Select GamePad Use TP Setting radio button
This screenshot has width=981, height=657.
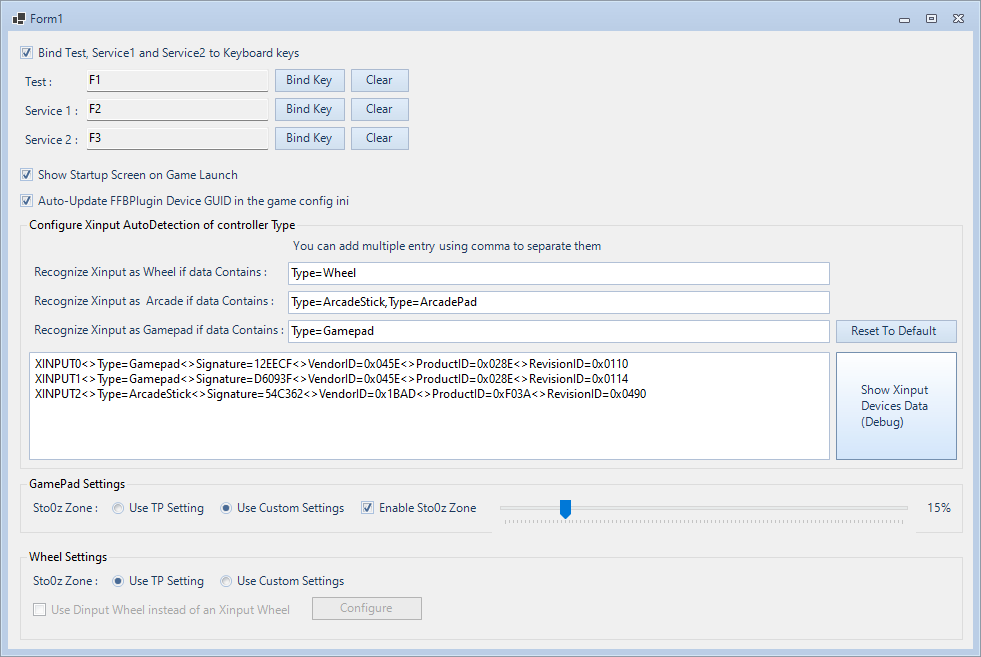tap(118, 508)
